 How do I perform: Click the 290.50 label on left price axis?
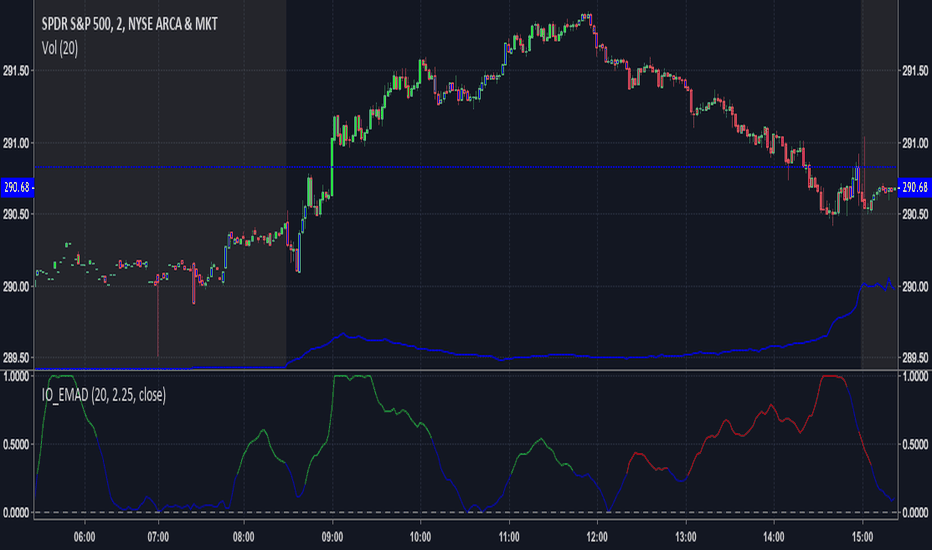[x=16, y=214]
